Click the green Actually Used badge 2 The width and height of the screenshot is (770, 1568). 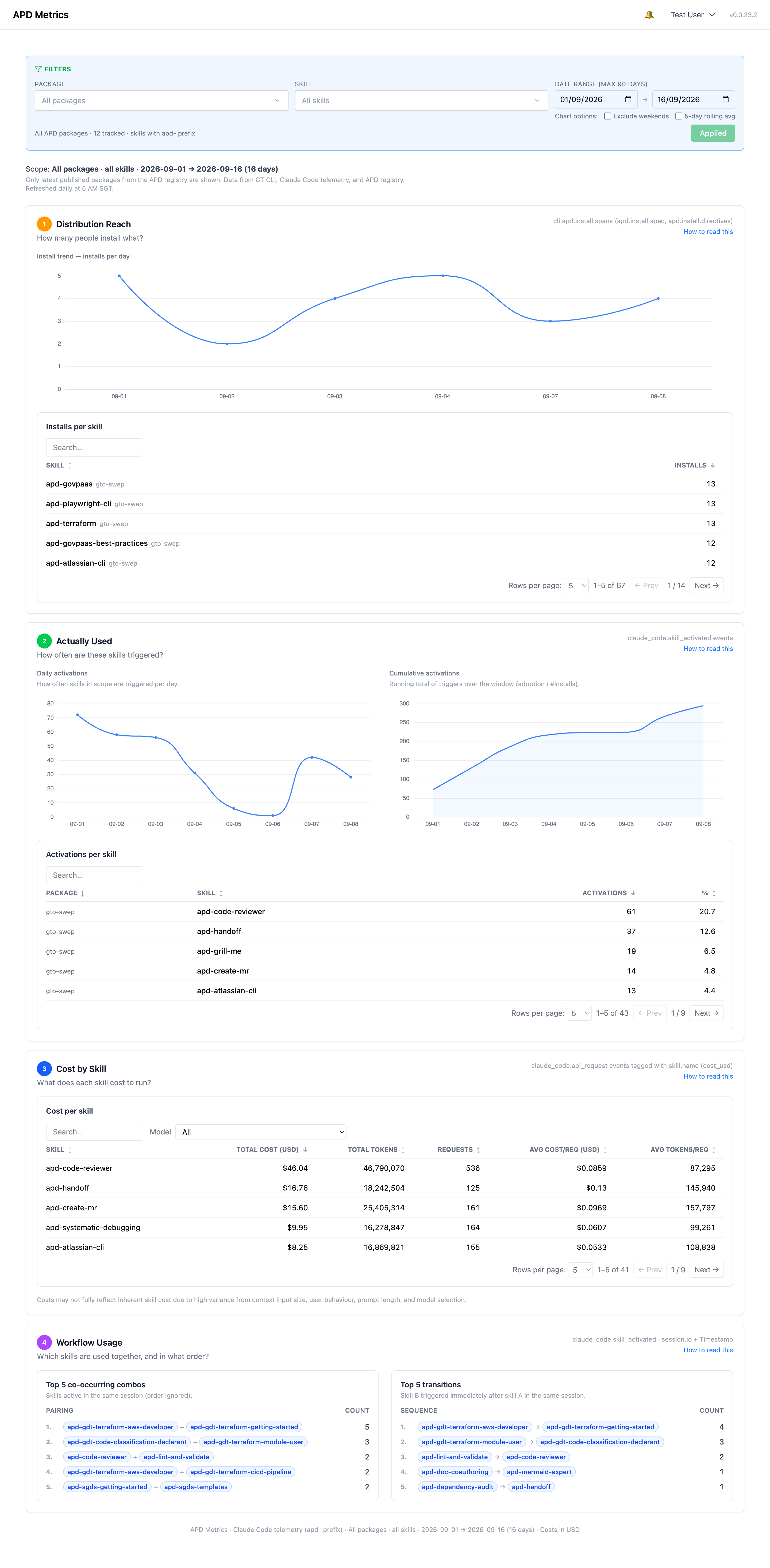pos(44,641)
